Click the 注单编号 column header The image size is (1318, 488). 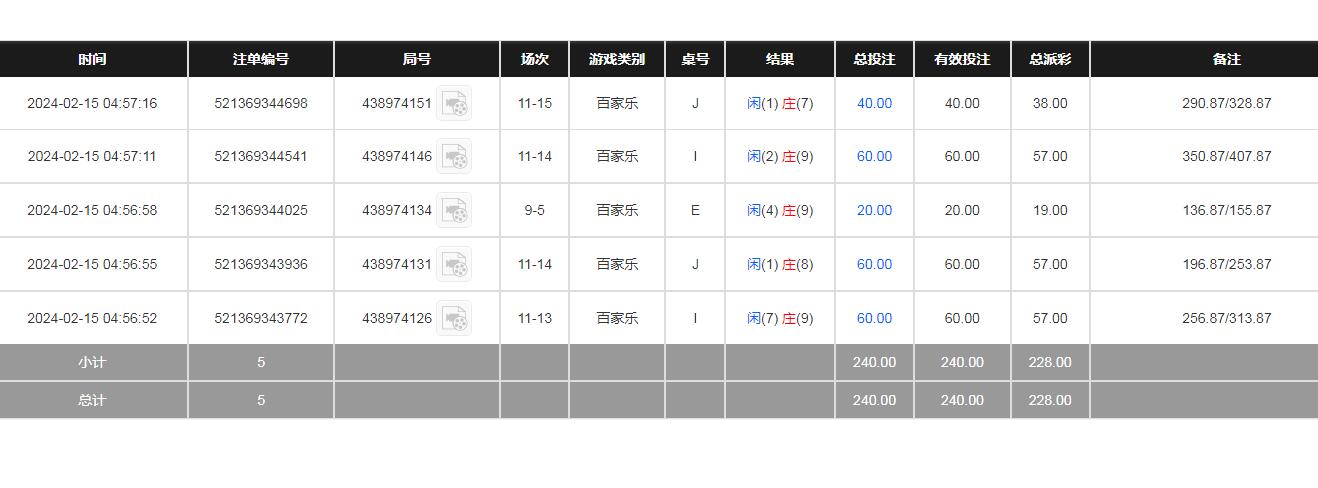(260, 59)
